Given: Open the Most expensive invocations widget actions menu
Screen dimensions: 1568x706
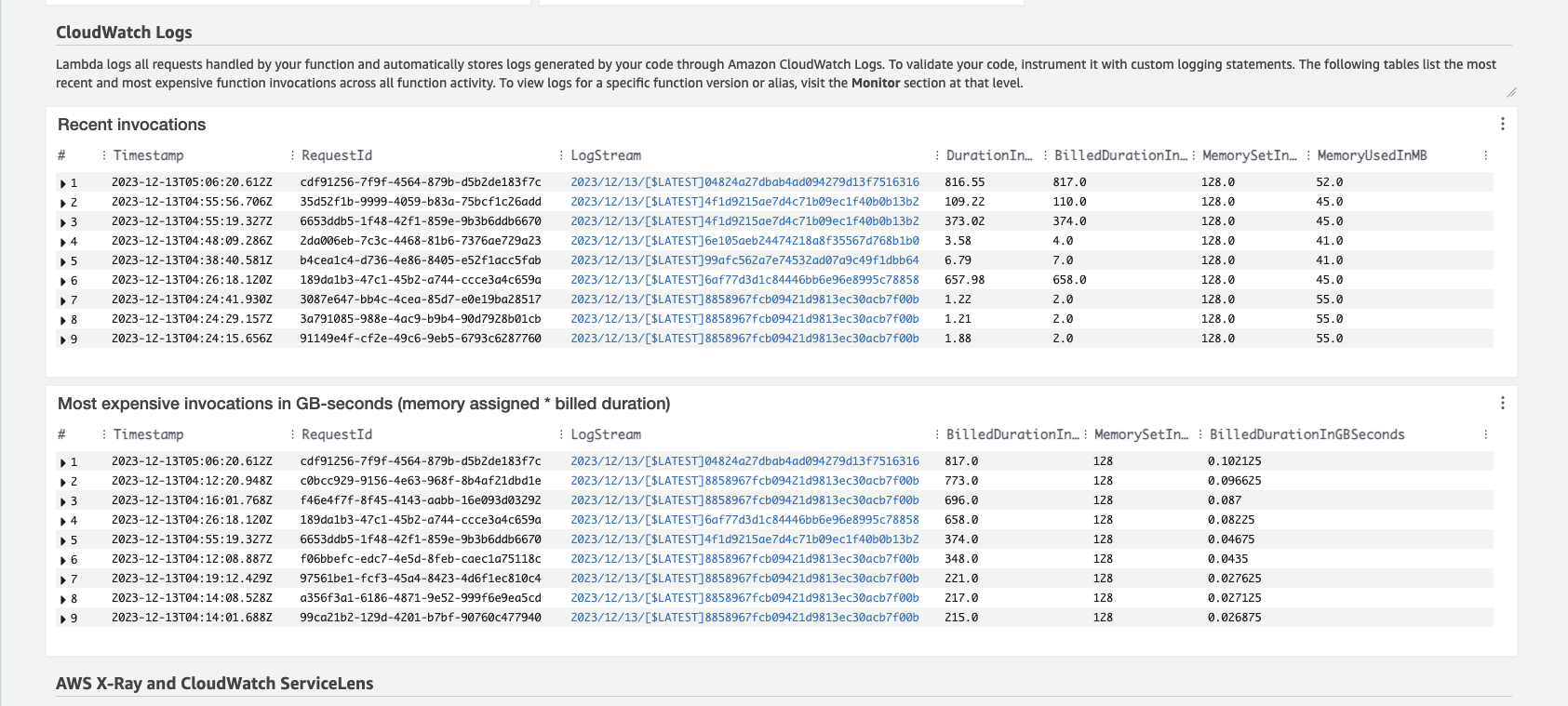Looking at the screenshot, I should tap(1502, 403).
